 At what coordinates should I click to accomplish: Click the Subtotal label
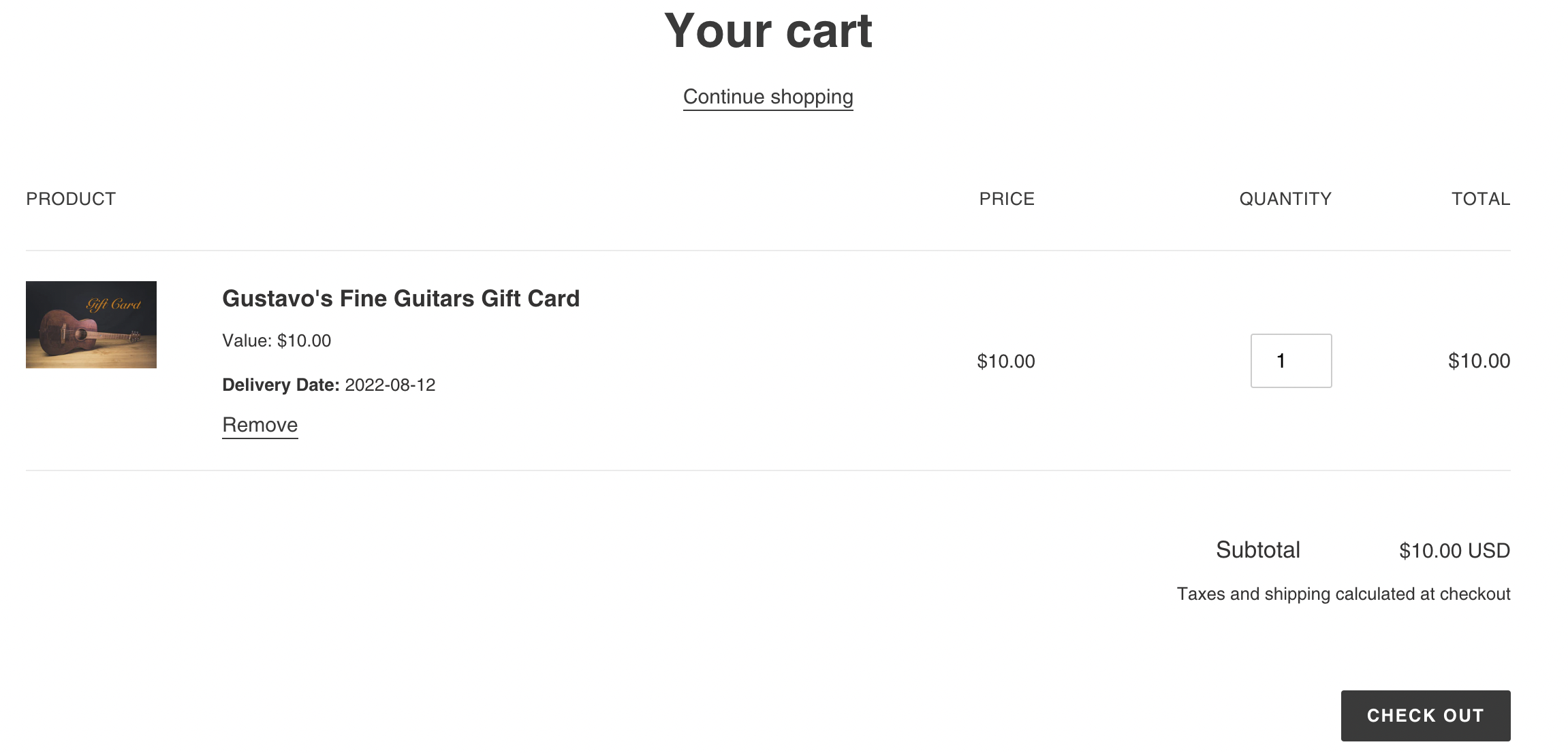[1257, 550]
